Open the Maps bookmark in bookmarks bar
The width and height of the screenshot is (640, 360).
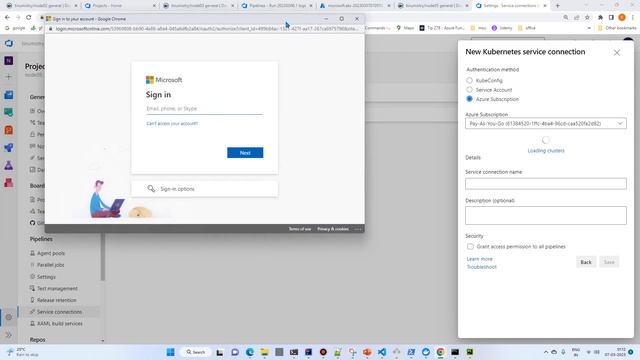[405, 28]
